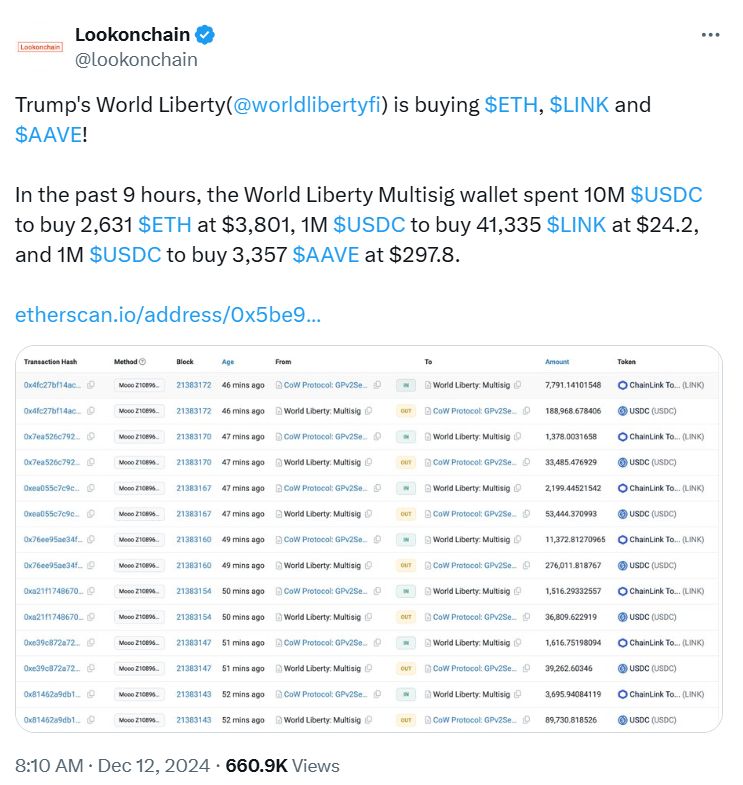Click the USDC token icon in second row
This screenshot has width=743, height=785.
tap(622, 410)
